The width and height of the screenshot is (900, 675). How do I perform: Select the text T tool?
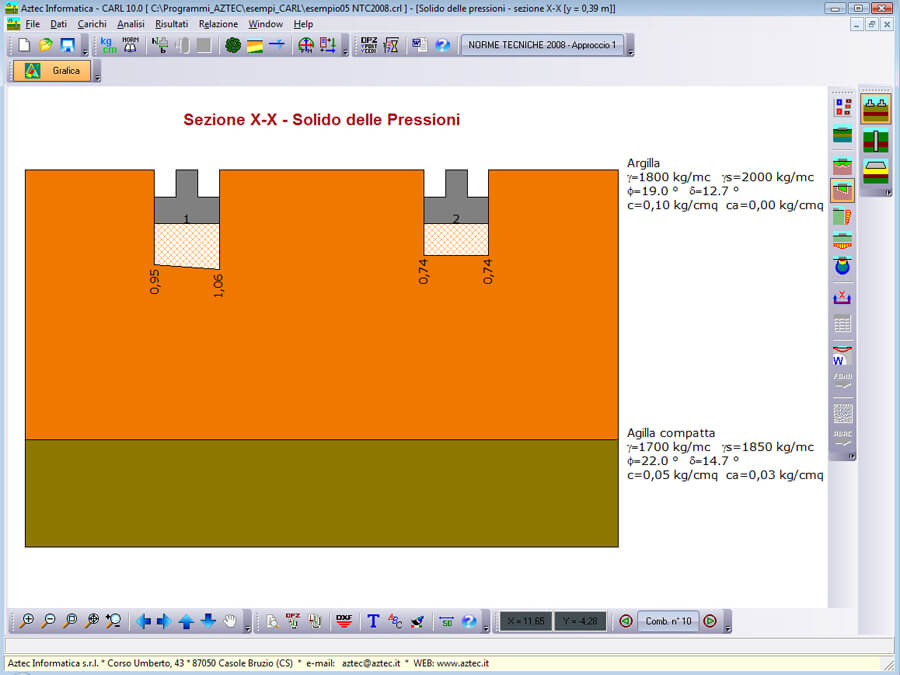coord(373,621)
